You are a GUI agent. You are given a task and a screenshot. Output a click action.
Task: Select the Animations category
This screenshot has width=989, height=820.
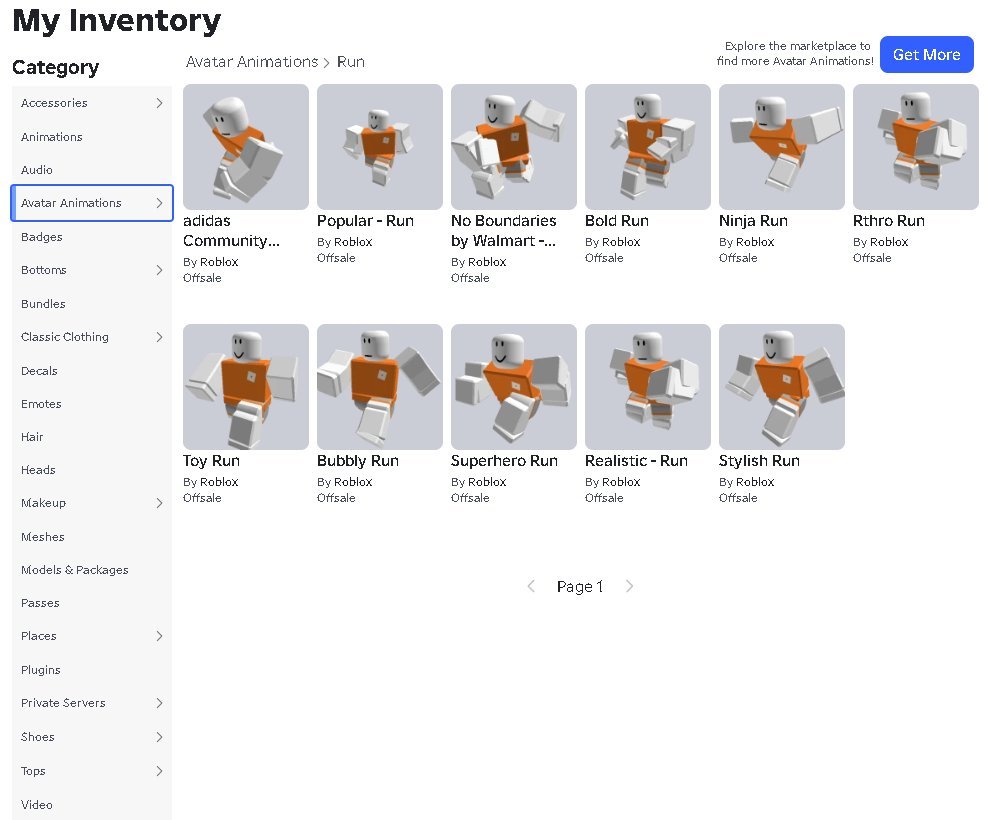pos(91,137)
